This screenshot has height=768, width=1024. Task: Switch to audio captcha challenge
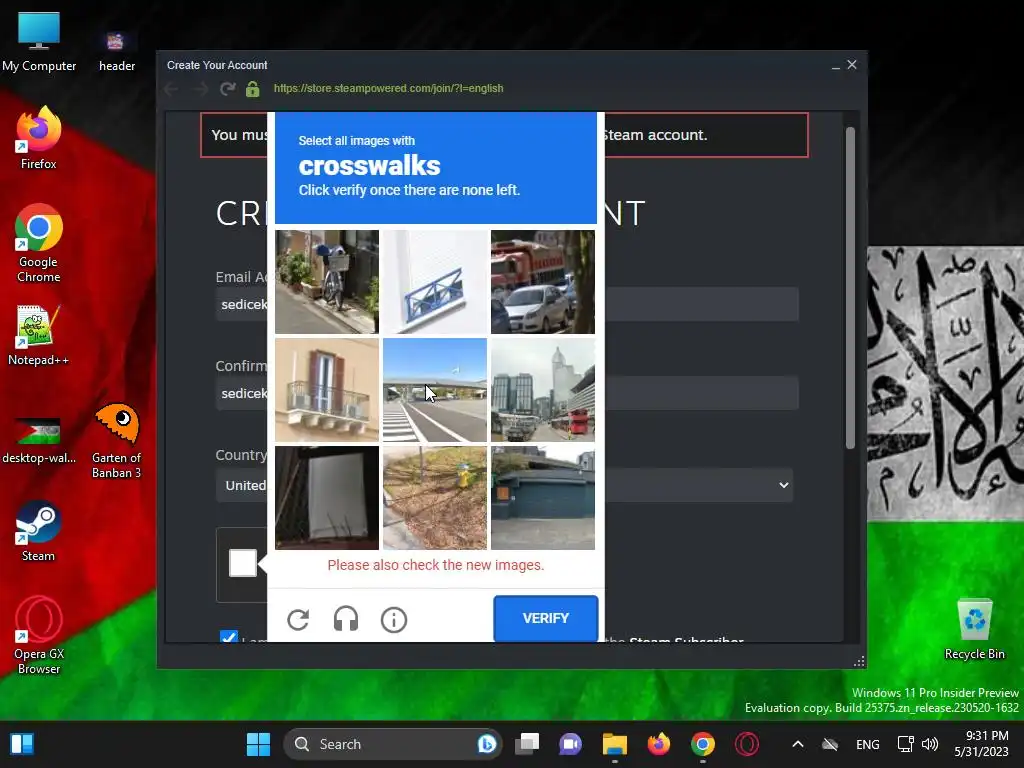coord(345,619)
